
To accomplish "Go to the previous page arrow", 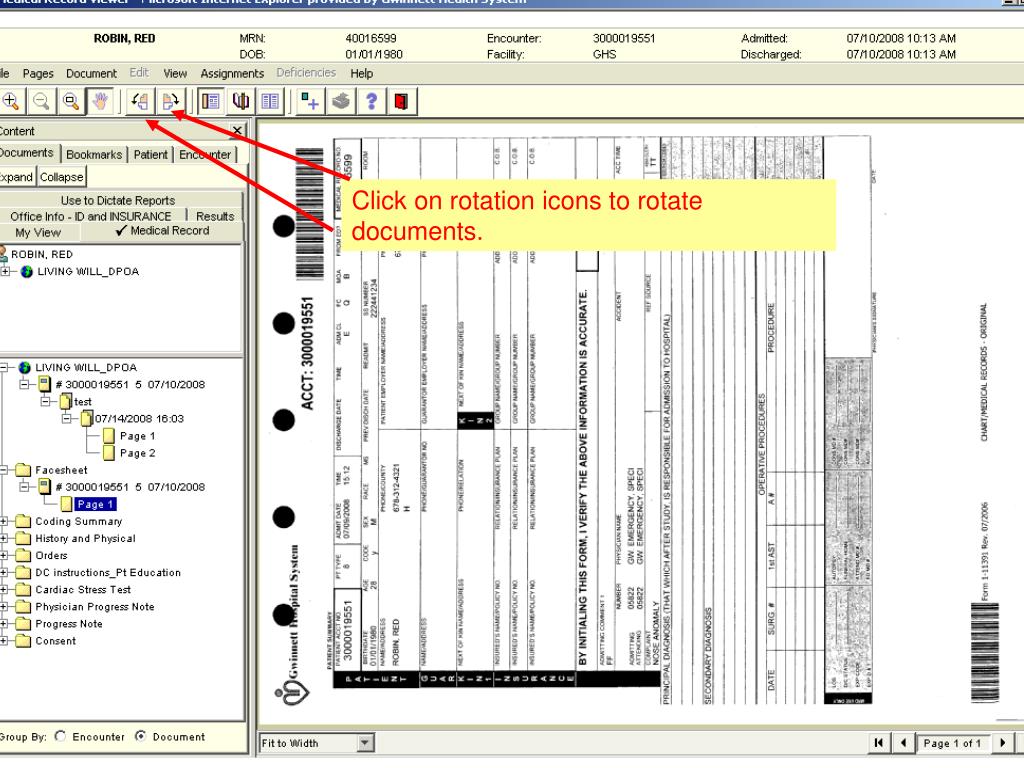I will (904, 743).
